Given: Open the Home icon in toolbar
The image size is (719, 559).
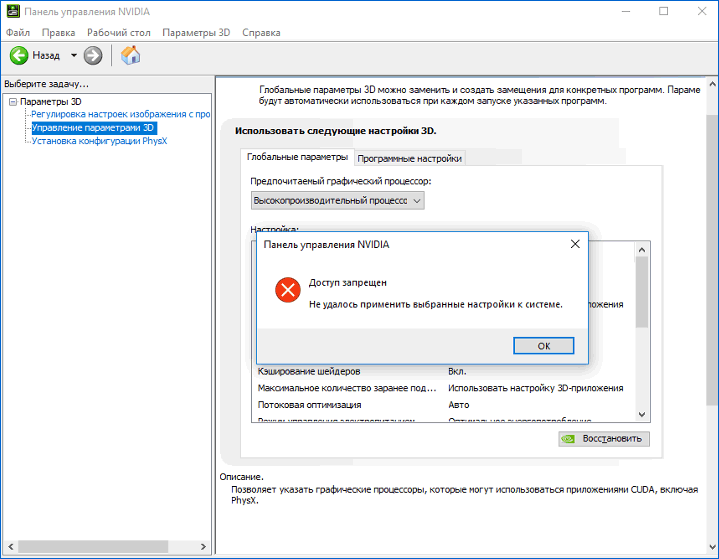Looking at the screenshot, I should tap(130, 55).
